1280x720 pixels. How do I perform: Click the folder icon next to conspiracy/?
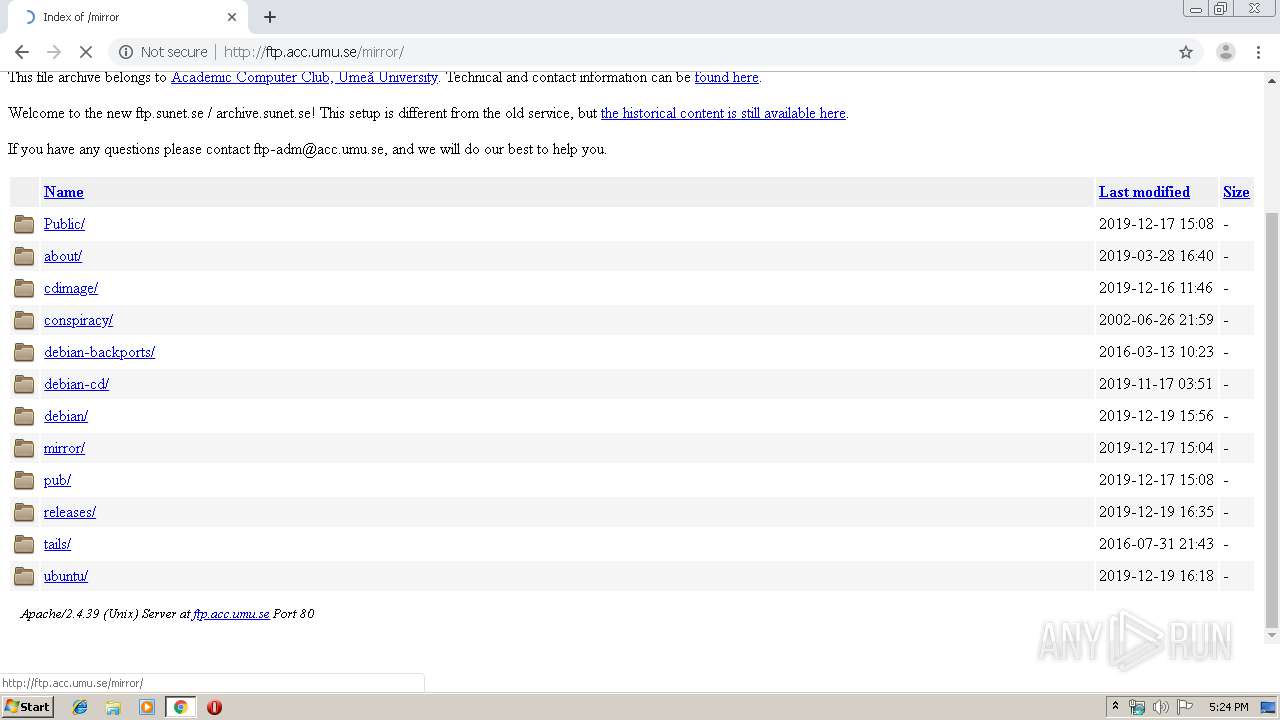(x=24, y=320)
